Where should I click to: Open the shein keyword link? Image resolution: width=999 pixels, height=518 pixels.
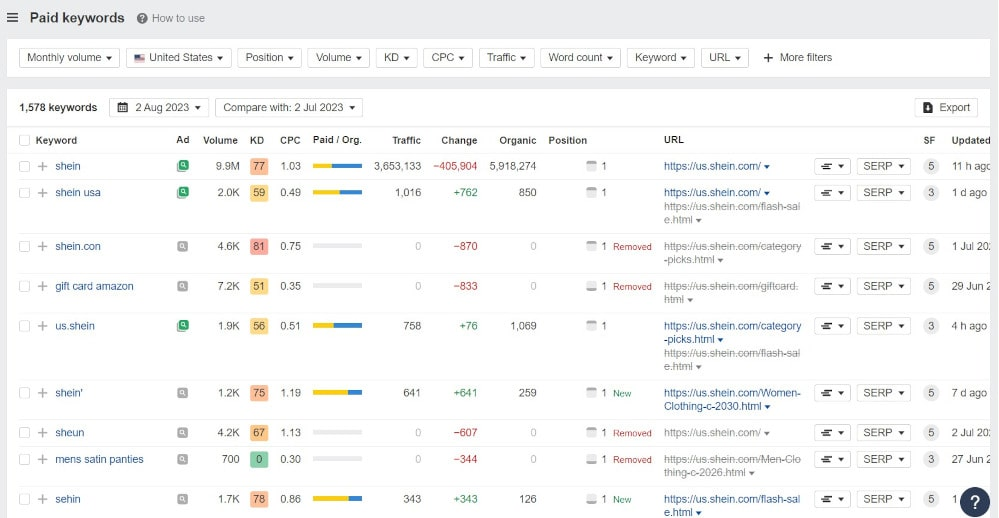pyautogui.click(x=68, y=166)
